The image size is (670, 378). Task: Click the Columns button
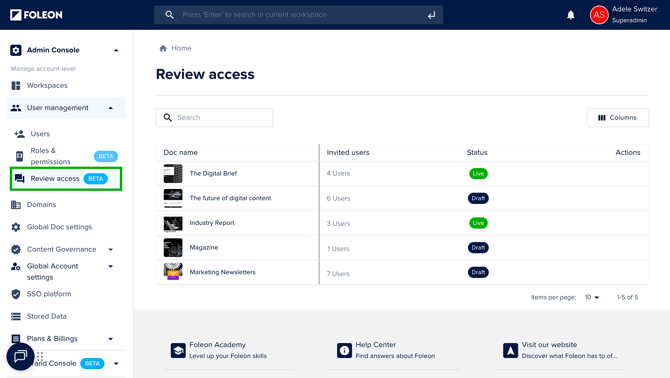[x=617, y=117]
